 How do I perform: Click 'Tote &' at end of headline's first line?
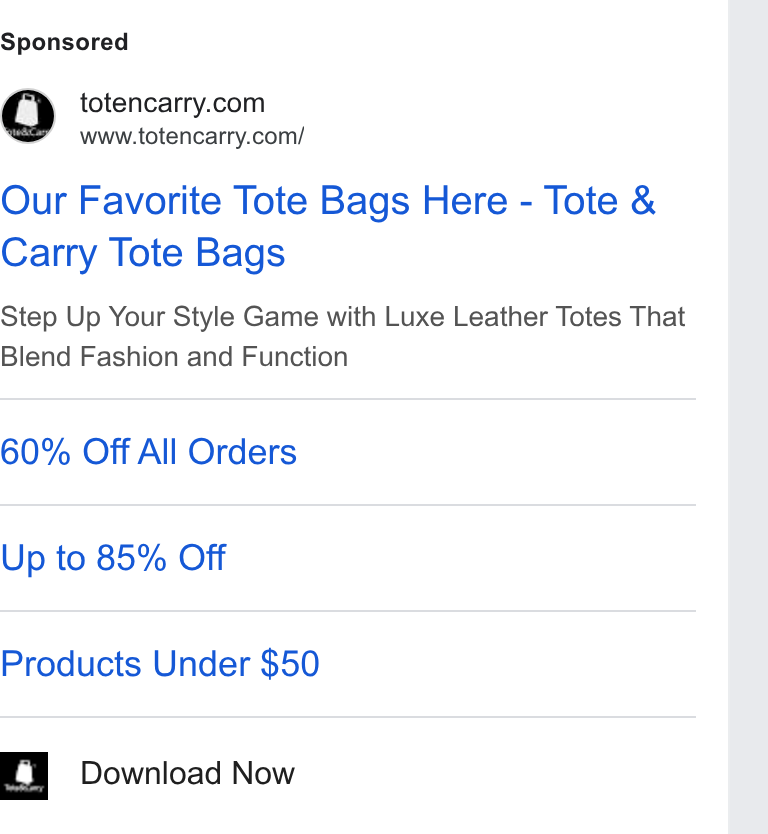click(599, 201)
